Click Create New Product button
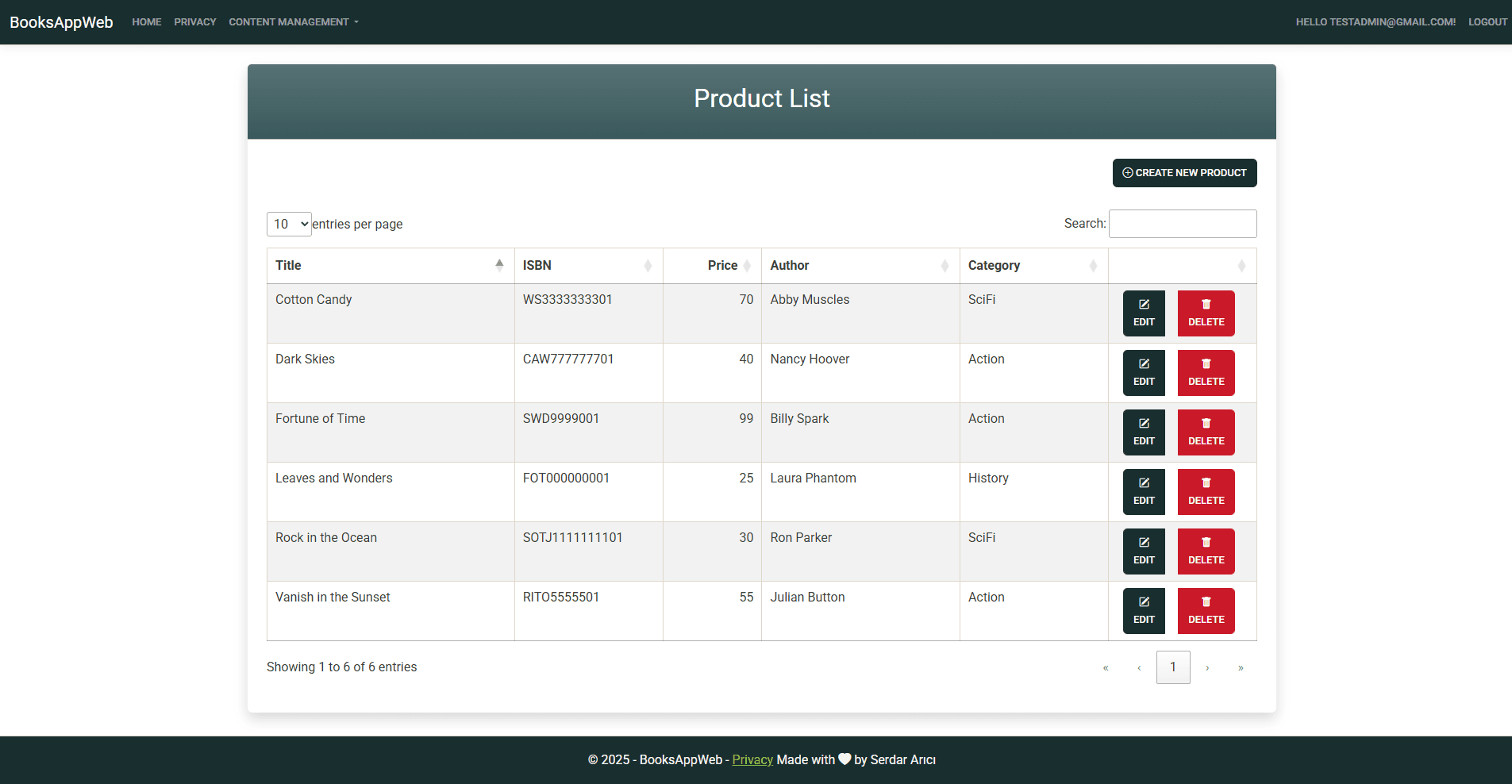The height and width of the screenshot is (784, 1512). click(x=1184, y=173)
